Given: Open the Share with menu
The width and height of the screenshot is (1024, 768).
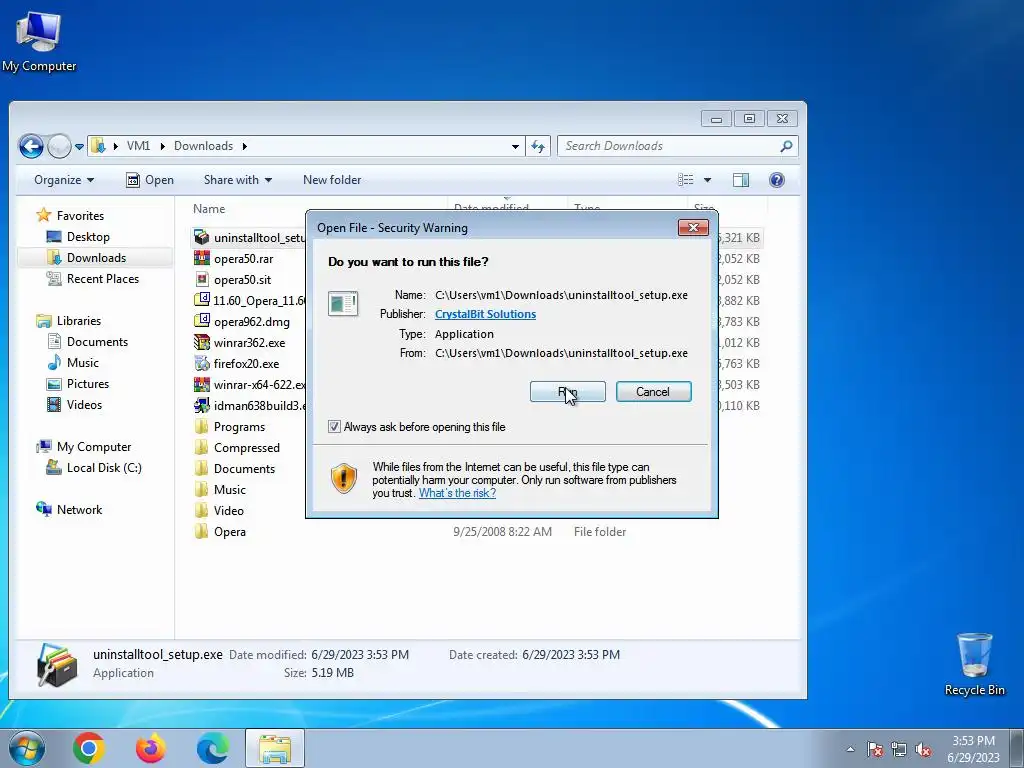Looking at the screenshot, I should (x=238, y=180).
